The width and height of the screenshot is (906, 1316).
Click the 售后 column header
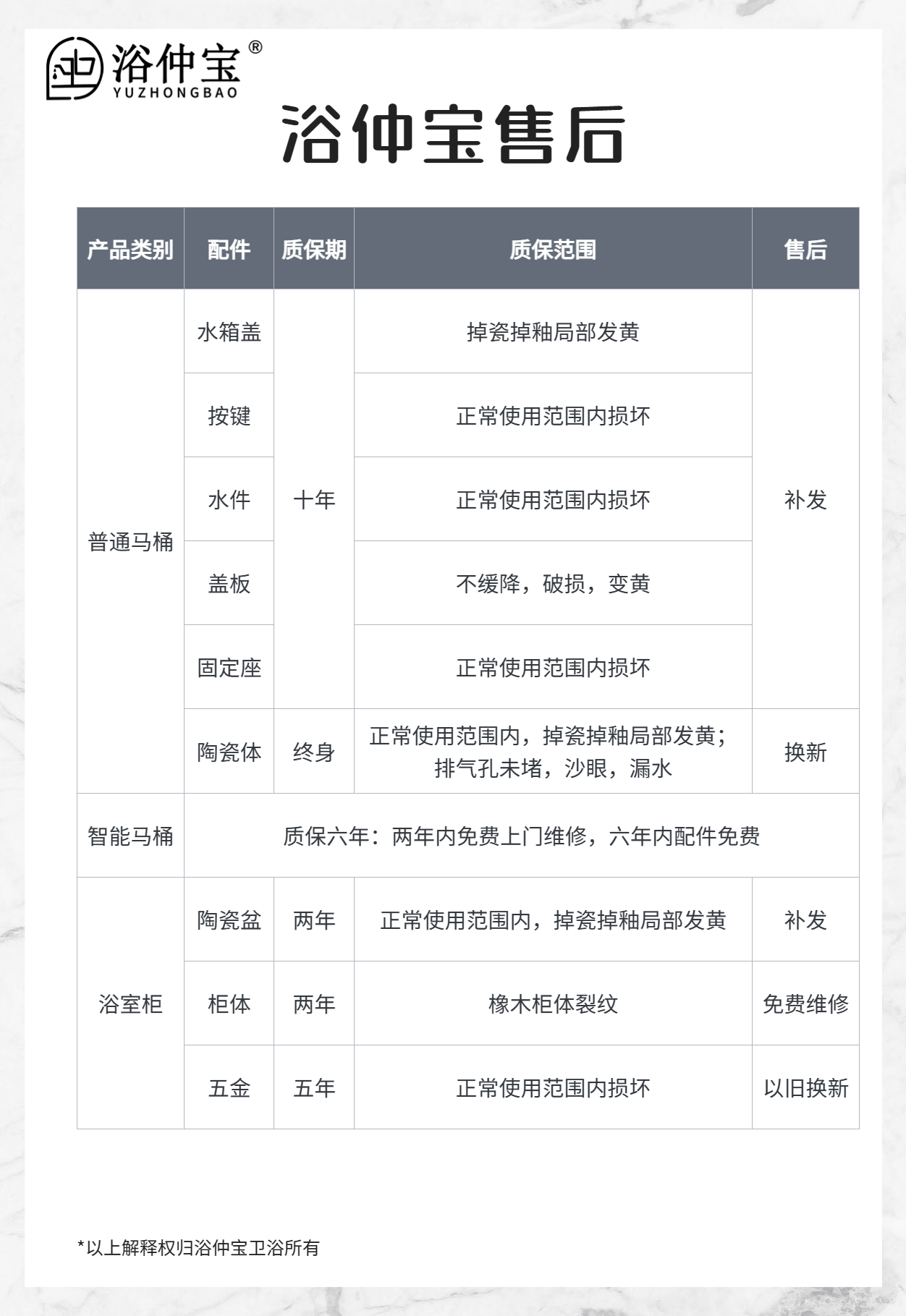pos(805,249)
